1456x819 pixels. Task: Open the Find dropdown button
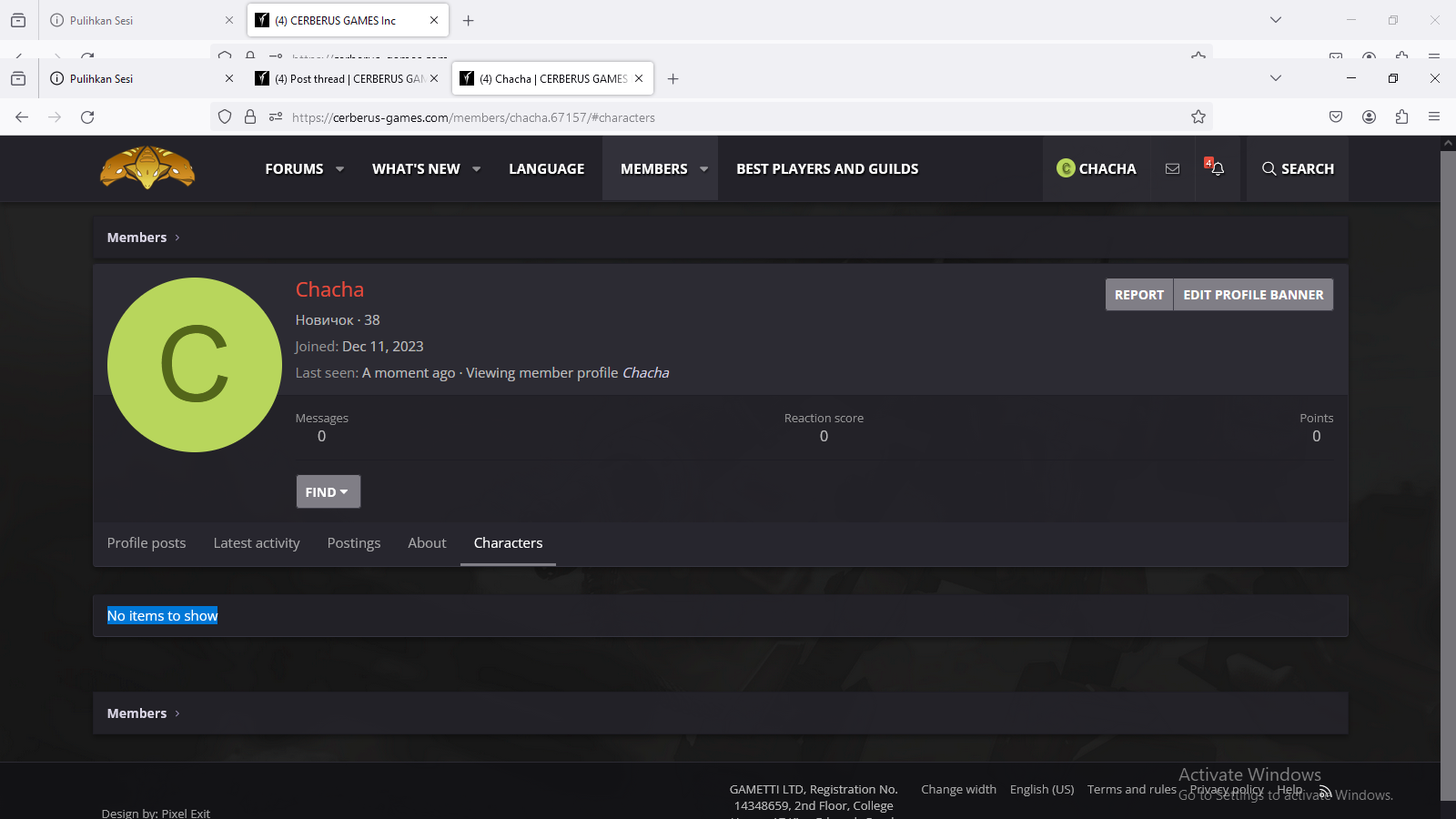(x=328, y=491)
